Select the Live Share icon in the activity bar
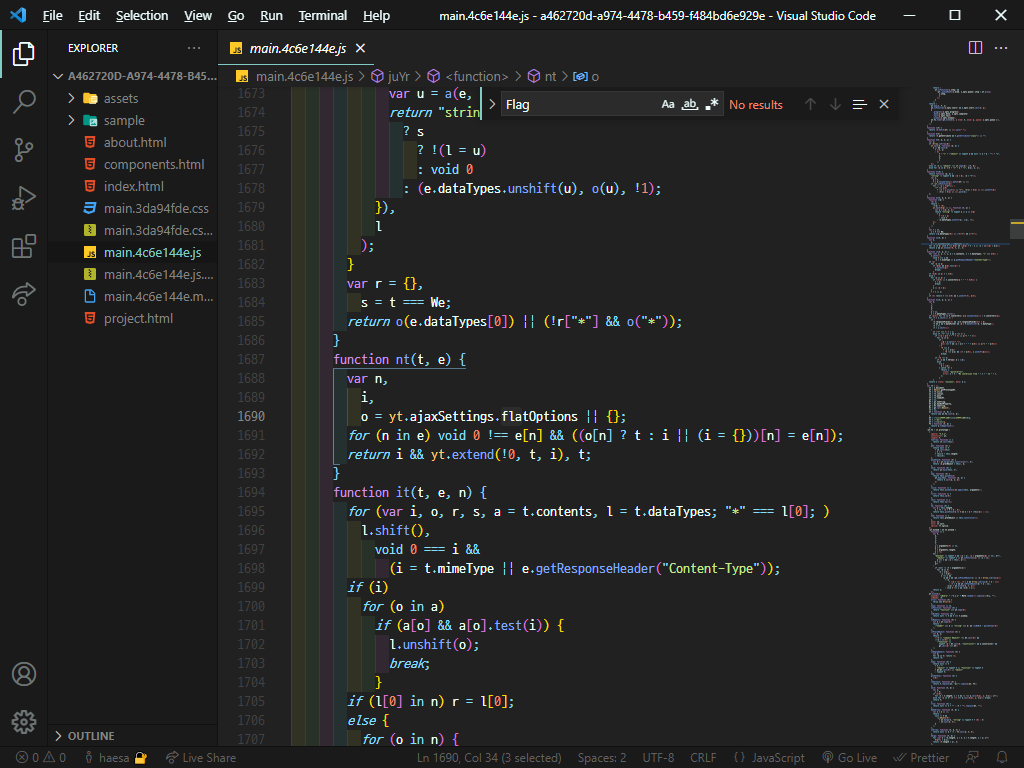Screen dimensions: 1024x768 point(24,294)
